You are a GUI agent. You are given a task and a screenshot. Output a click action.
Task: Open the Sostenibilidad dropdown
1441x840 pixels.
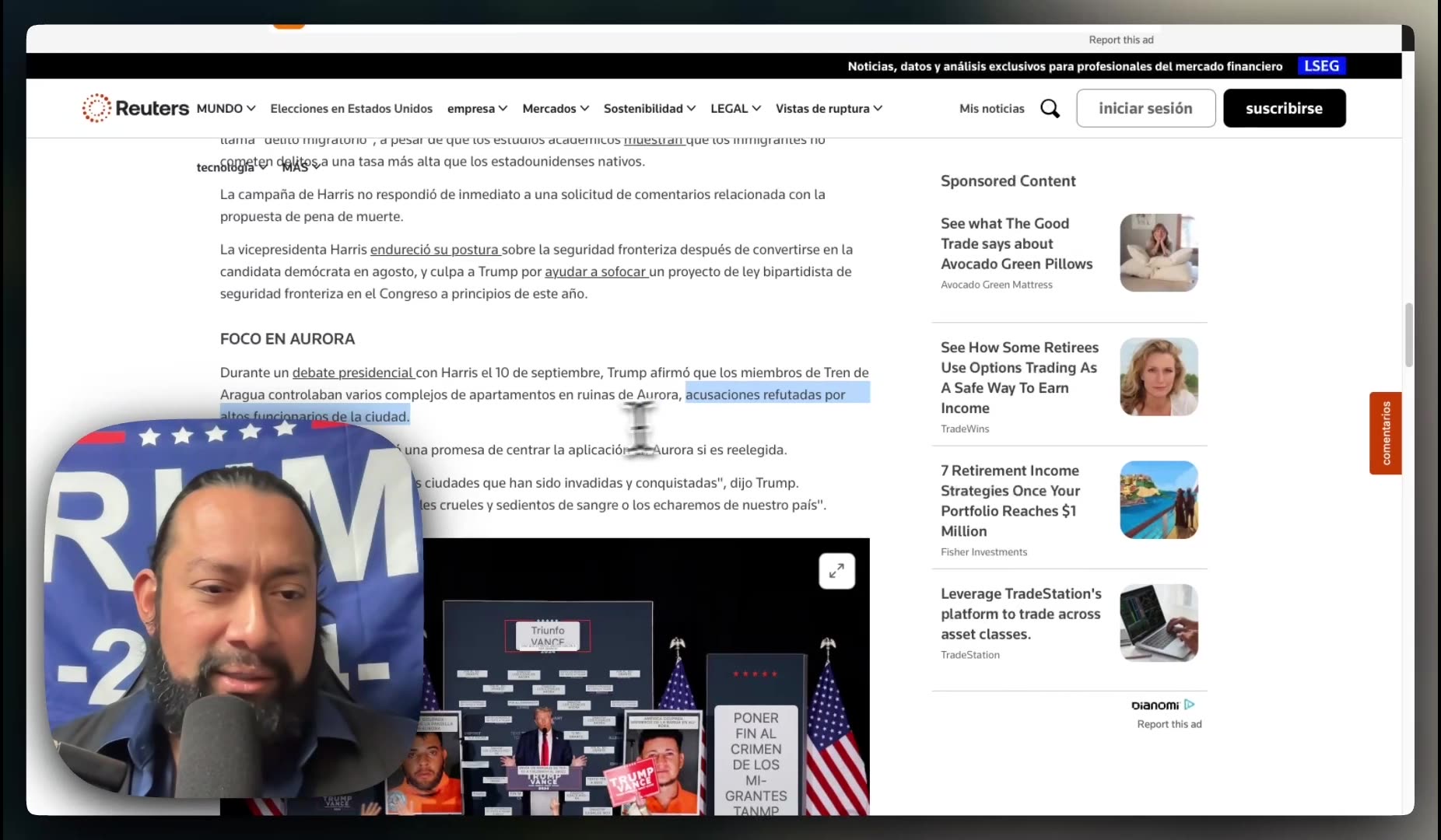pyautogui.click(x=650, y=108)
